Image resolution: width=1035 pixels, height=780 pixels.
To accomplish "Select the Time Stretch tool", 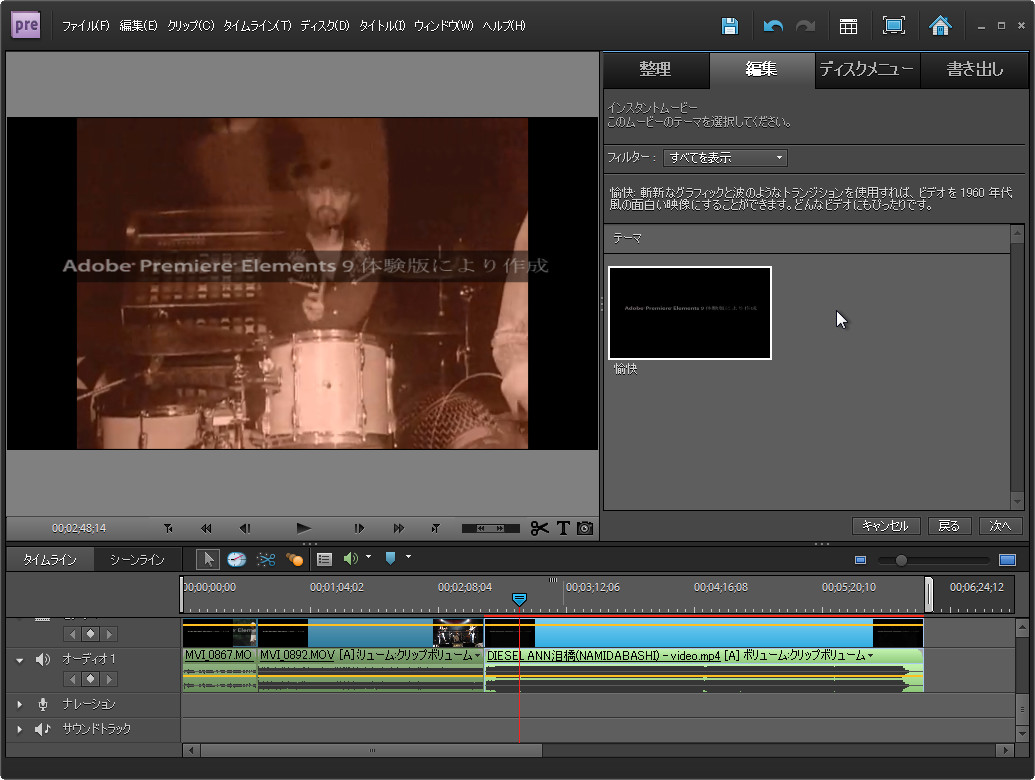I will (237, 559).
